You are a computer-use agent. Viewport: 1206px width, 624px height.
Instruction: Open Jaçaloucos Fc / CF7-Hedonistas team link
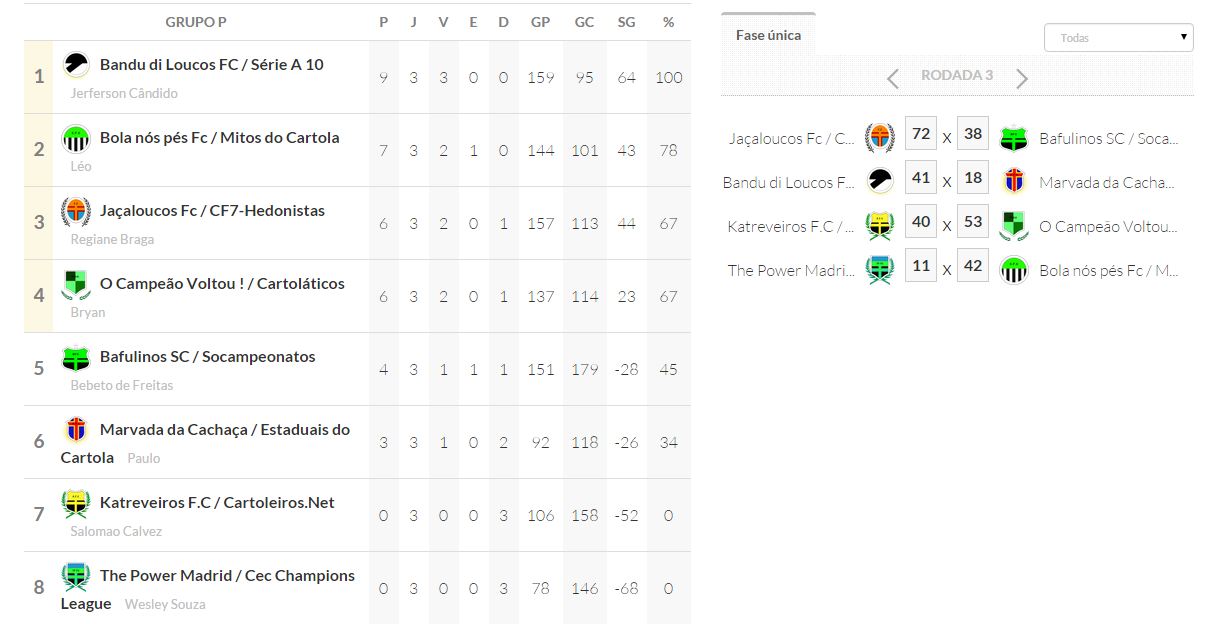click(212, 211)
